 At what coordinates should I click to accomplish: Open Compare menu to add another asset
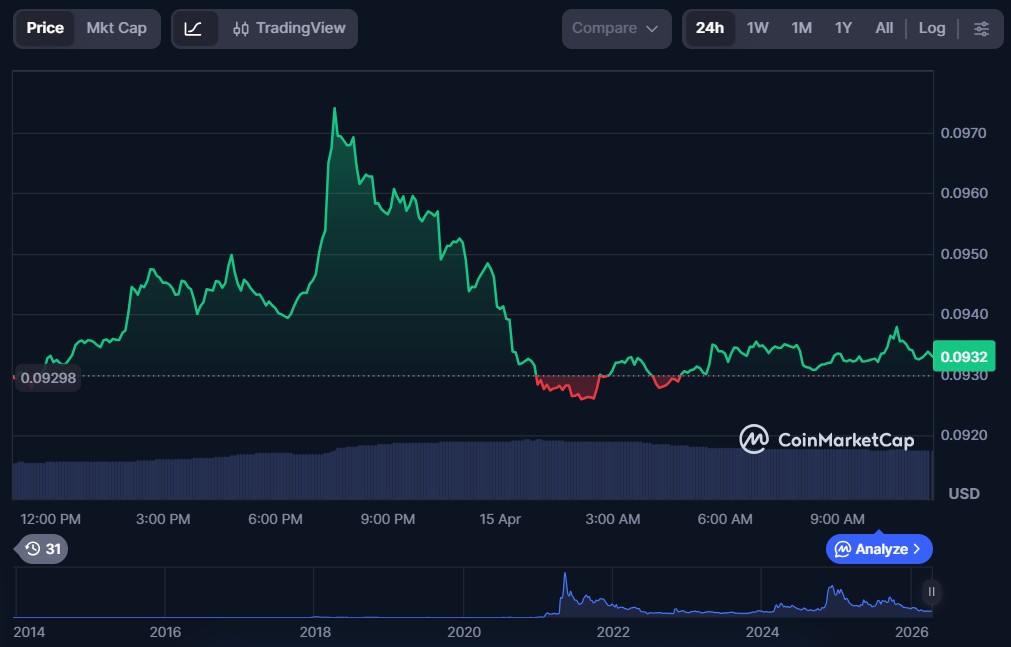615,28
